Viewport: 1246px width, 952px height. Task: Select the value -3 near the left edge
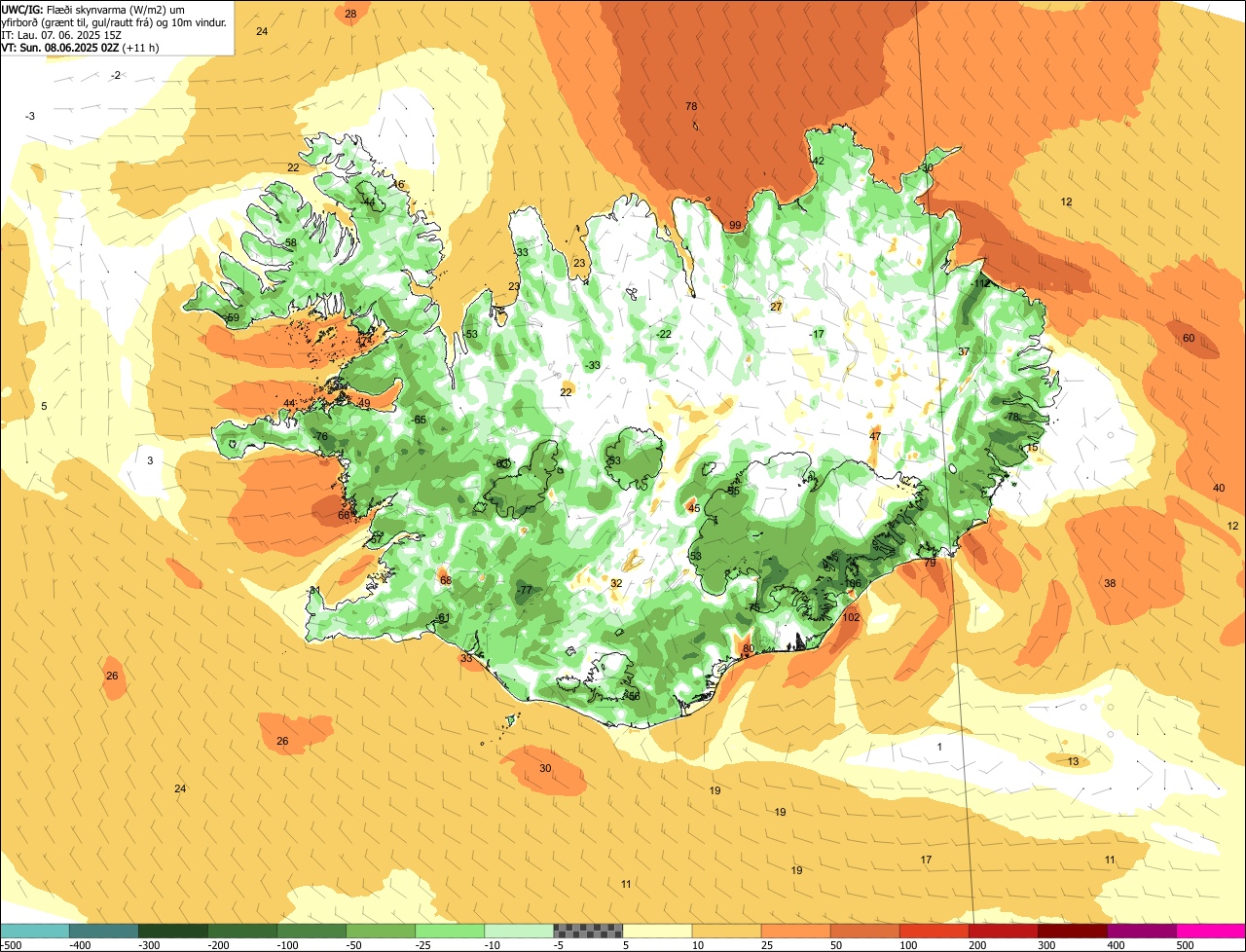29,117
